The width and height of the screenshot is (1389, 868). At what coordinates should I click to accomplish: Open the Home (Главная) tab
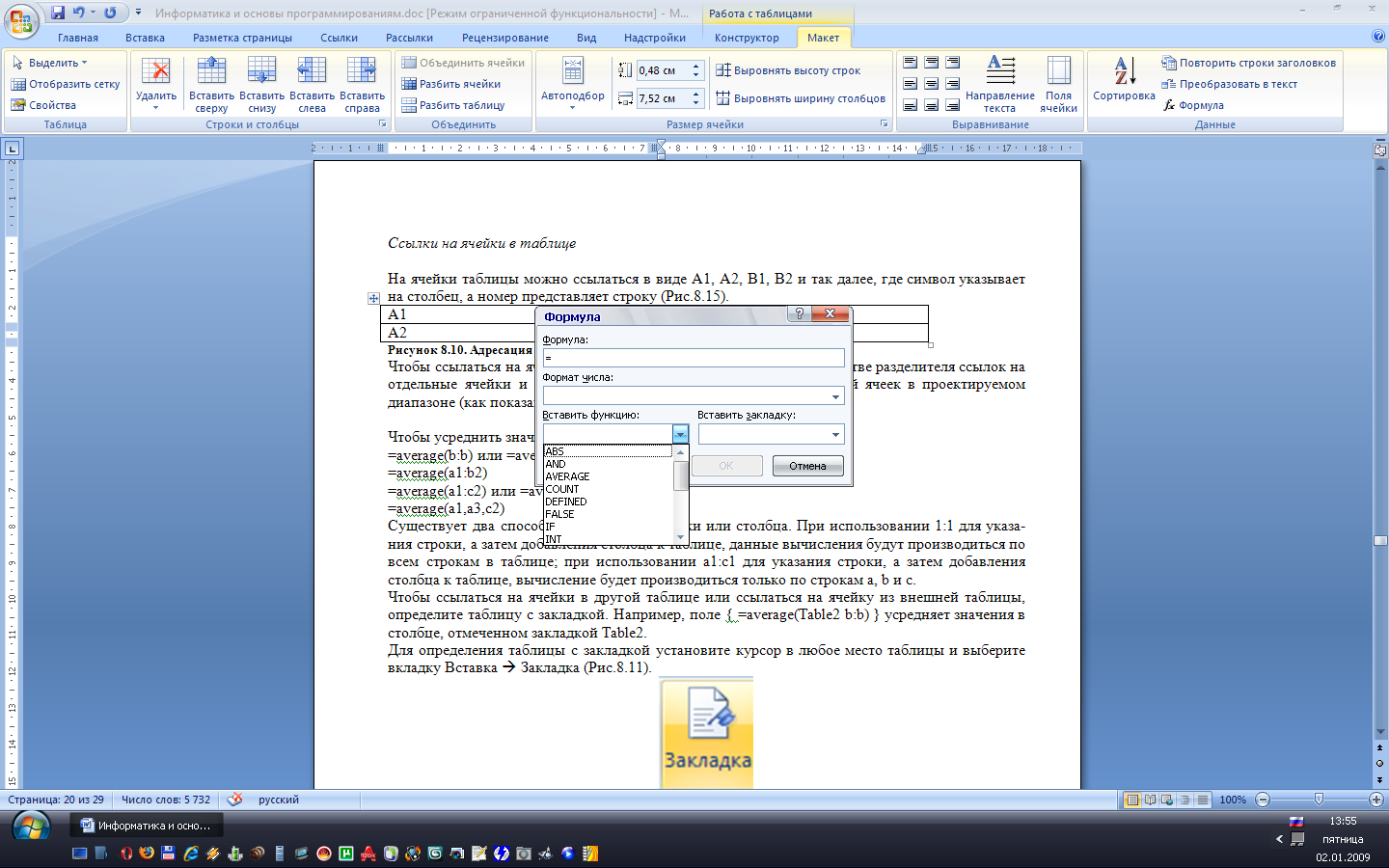78,38
